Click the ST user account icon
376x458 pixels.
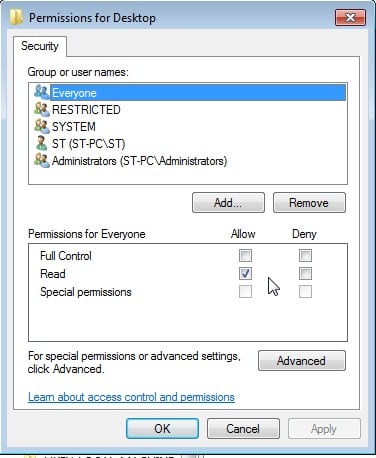point(41,143)
